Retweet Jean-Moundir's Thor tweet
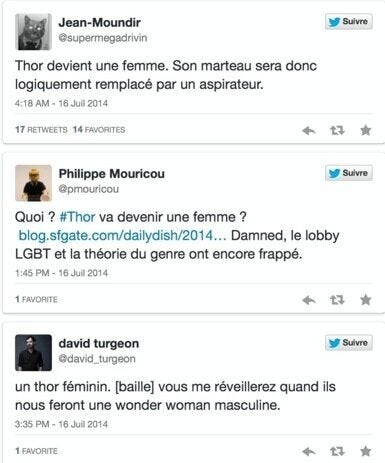Image resolution: width=385 pixels, height=463 pixels. 337,130
